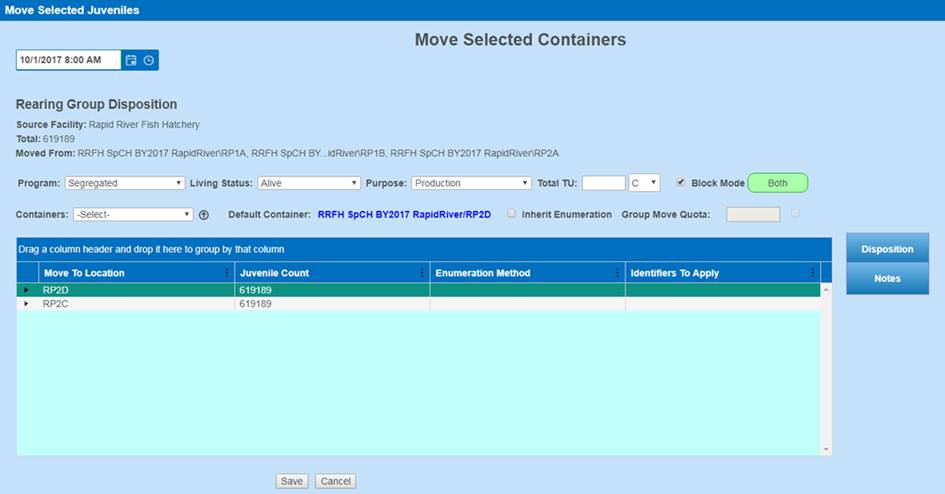This screenshot has height=494, width=945.
Task: Open the clock time picker icon
Action: click(149, 60)
